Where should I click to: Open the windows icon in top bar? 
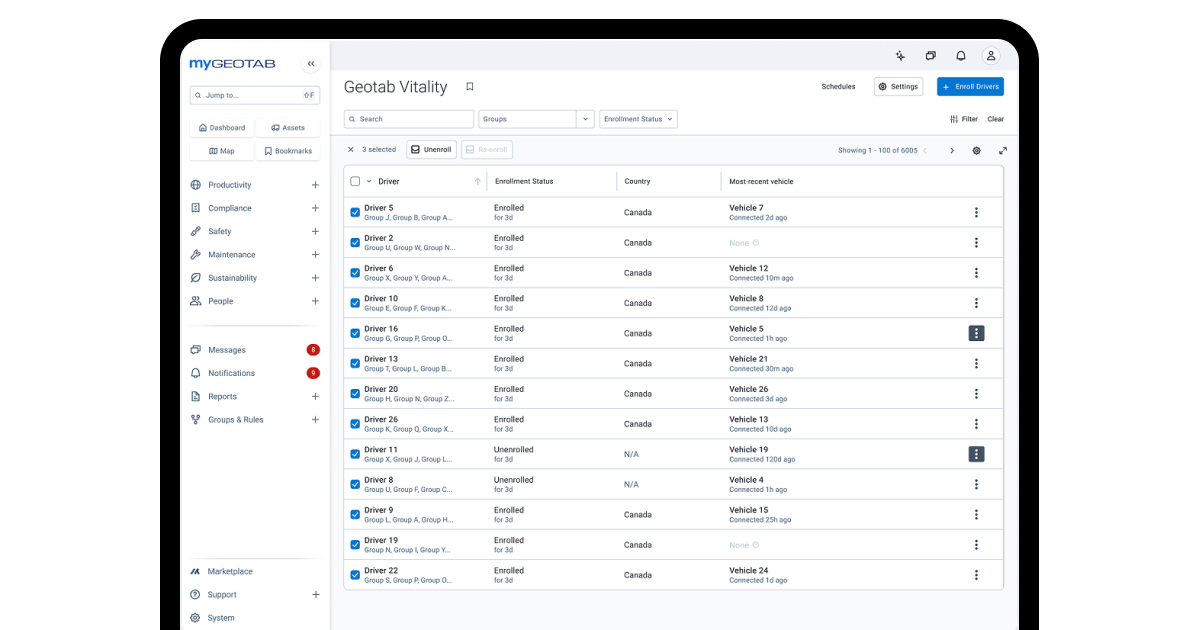(930, 56)
